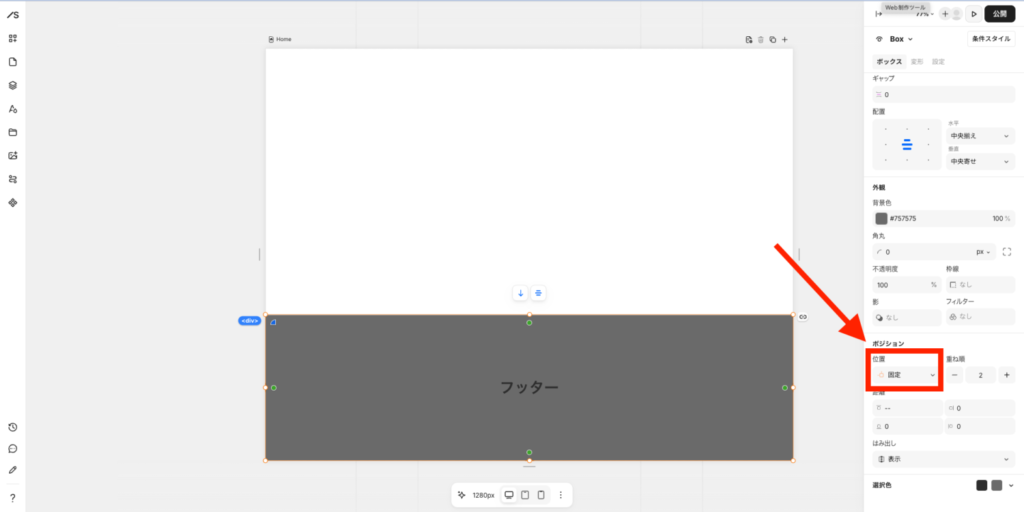Click the add page plus icon above canvas

[785, 40]
